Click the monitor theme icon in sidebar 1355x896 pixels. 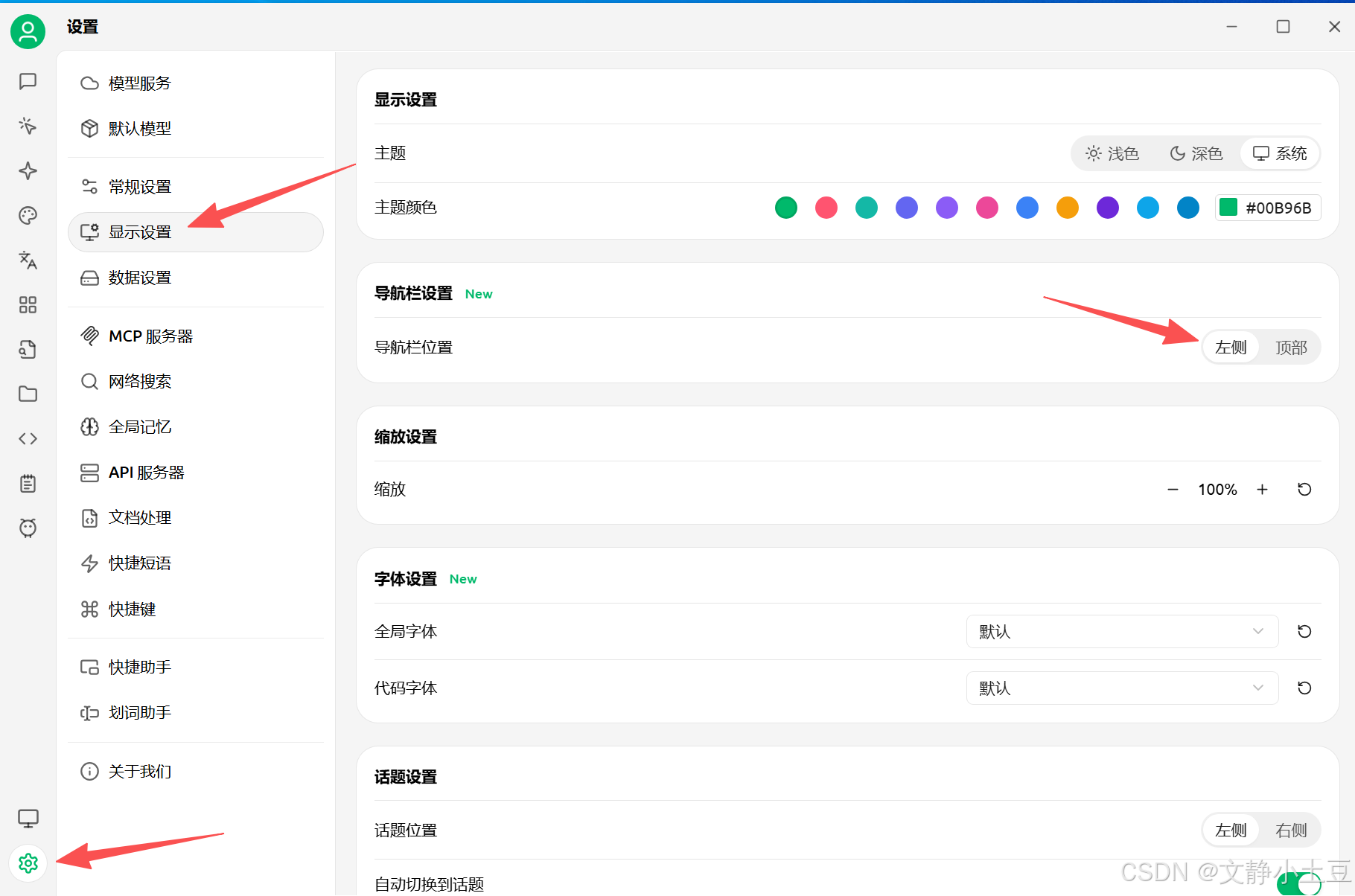click(28, 819)
